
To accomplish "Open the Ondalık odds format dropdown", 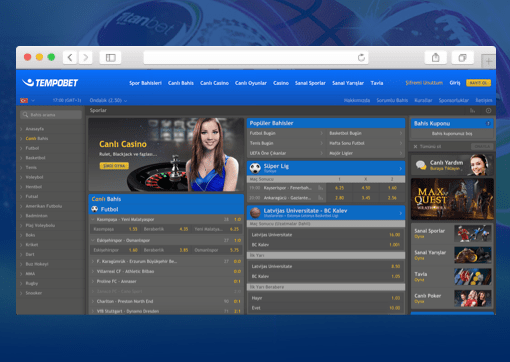I will tap(108, 100).
